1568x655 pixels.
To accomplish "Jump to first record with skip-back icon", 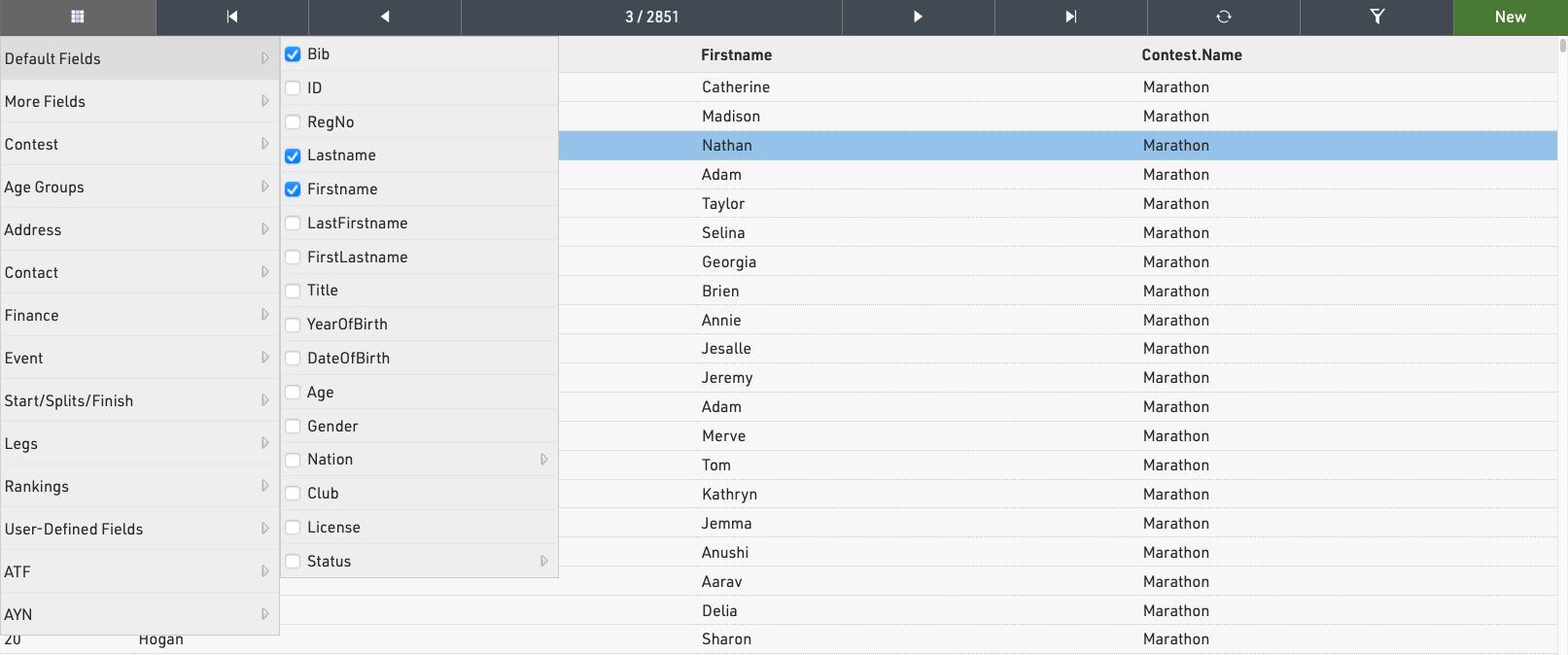I will 232,17.
